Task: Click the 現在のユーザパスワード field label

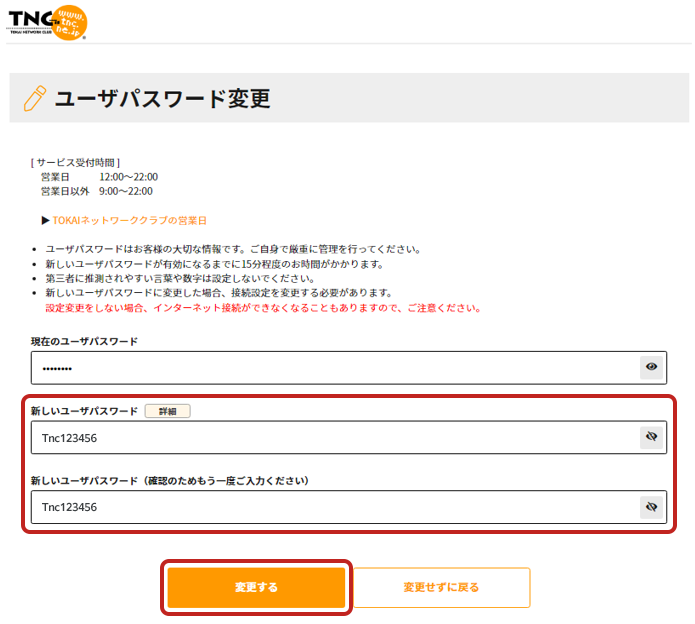Action: click(x=84, y=341)
